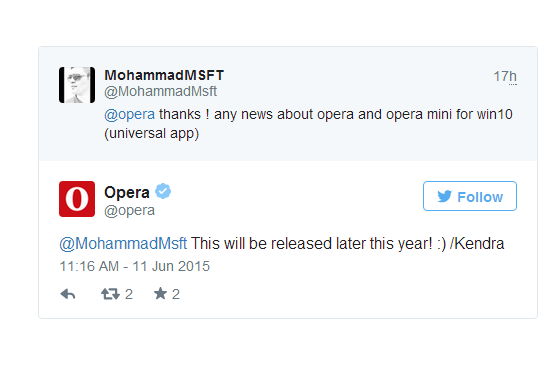The height and width of the screenshot is (373, 559).
Task: Open MohammadMSFT profile avatar
Action: coord(77,85)
